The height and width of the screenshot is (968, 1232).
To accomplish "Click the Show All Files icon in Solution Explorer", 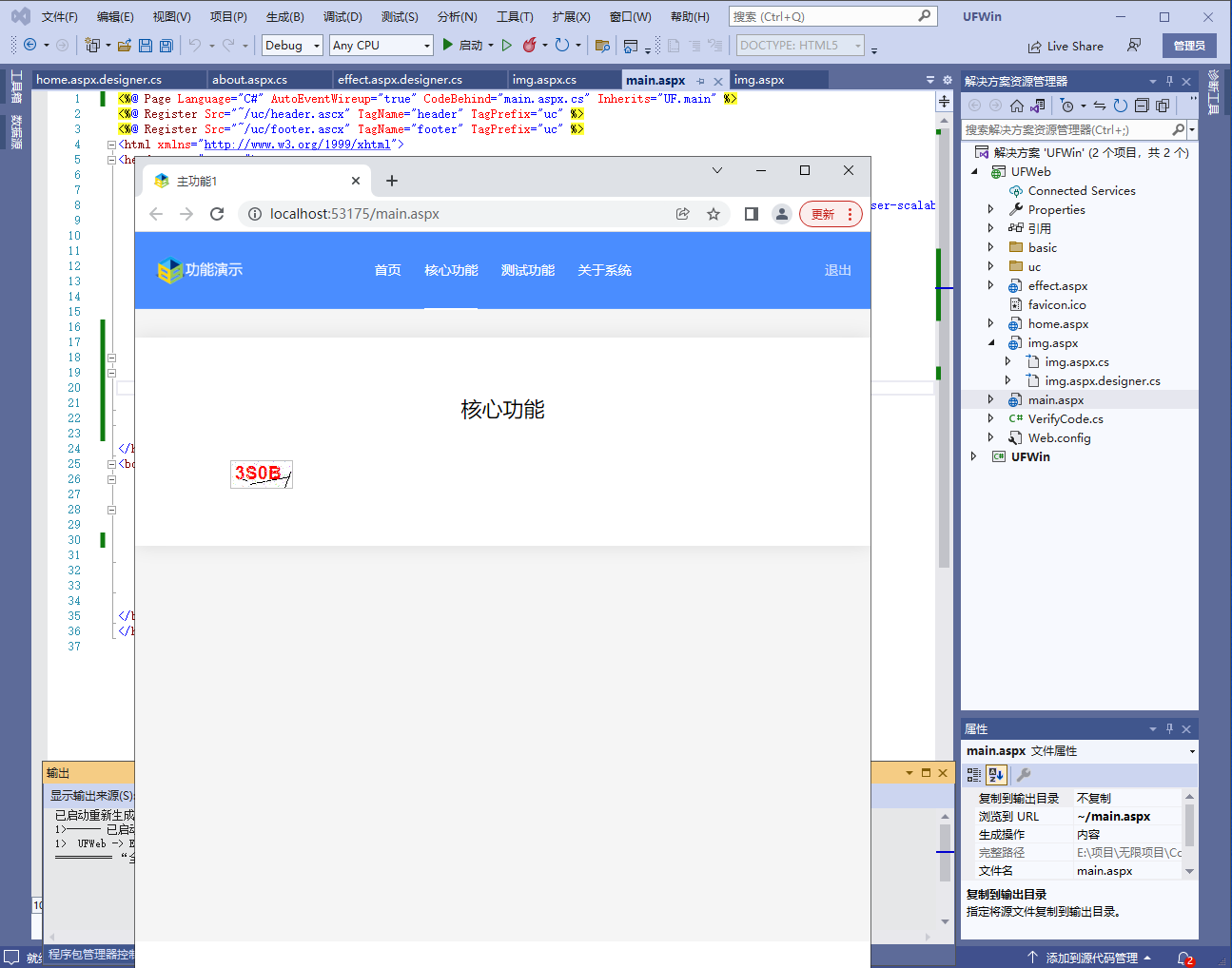I will (1163, 106).
